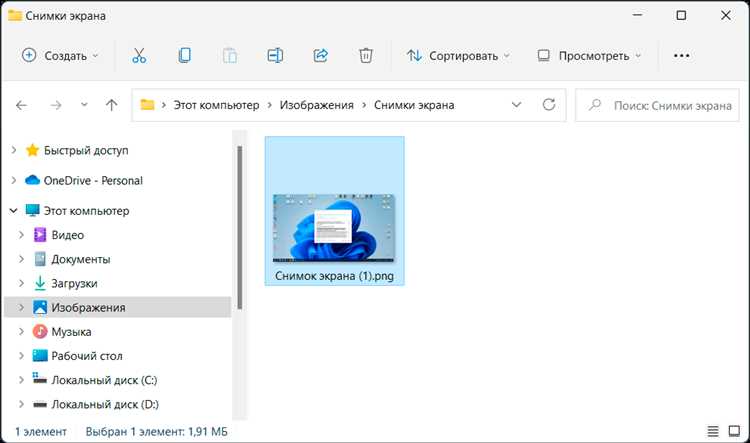Open Документы in the sidebar
The image size is (750, 443).
click(x=81, y=259)
